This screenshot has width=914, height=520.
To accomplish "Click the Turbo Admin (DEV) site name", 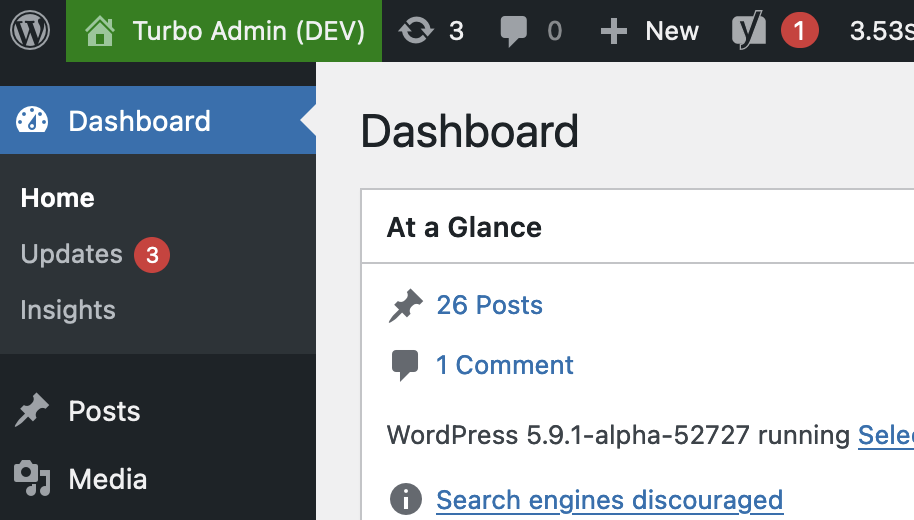I will click(x=248, y=31).
